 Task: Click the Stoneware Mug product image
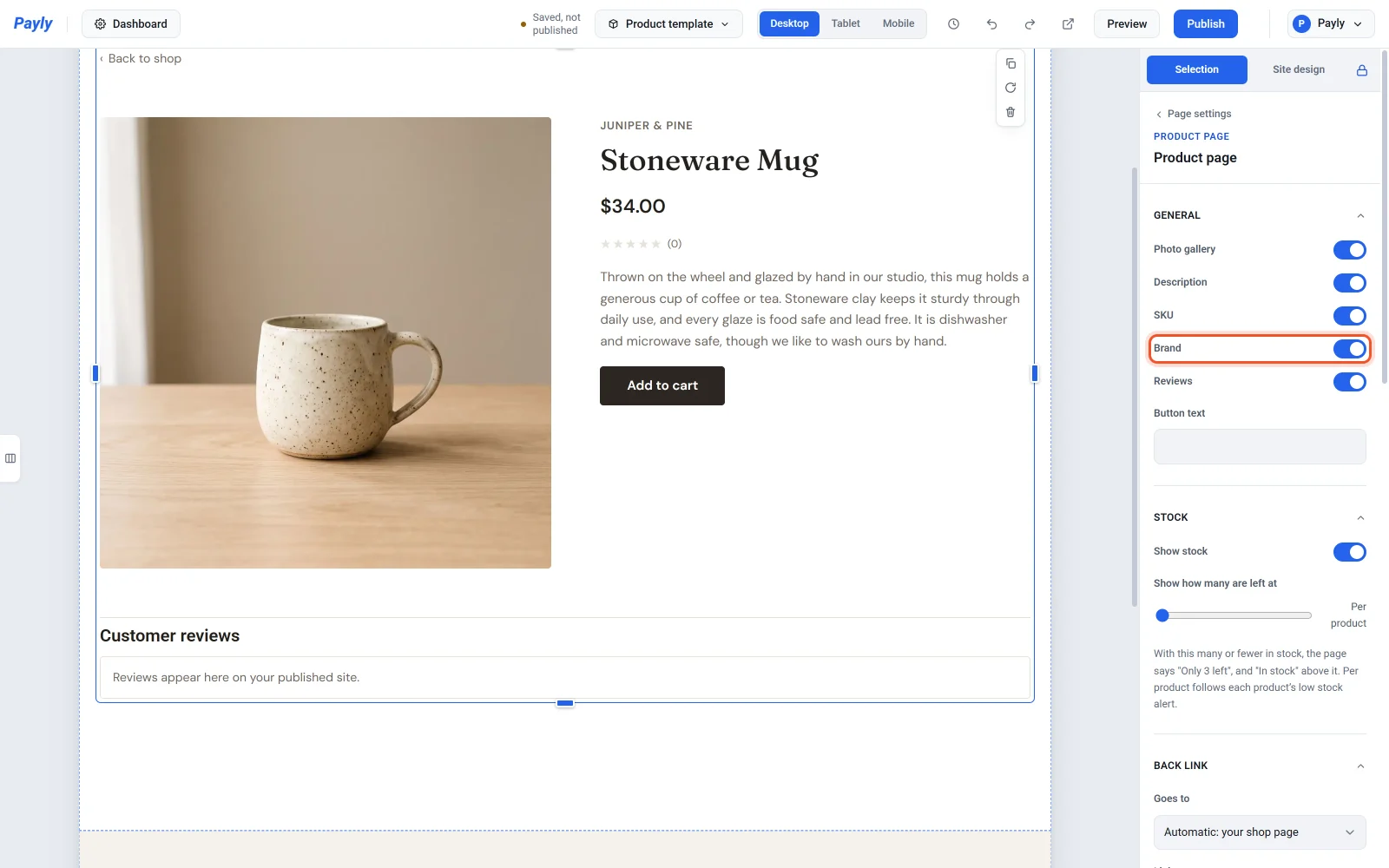pyautogui.click(x=326, y=343)
